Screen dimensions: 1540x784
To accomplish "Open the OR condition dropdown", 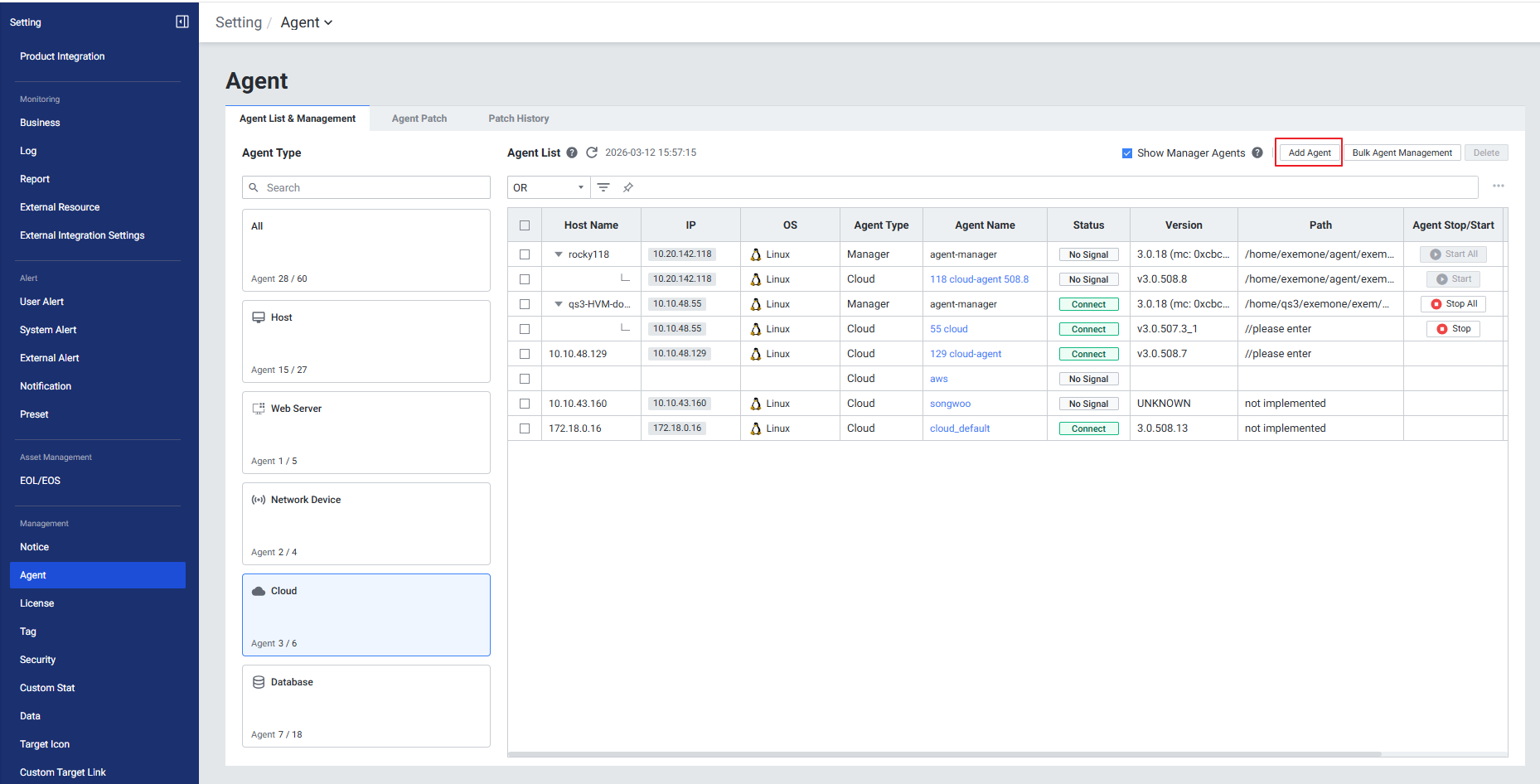I will tap(548, 187).
